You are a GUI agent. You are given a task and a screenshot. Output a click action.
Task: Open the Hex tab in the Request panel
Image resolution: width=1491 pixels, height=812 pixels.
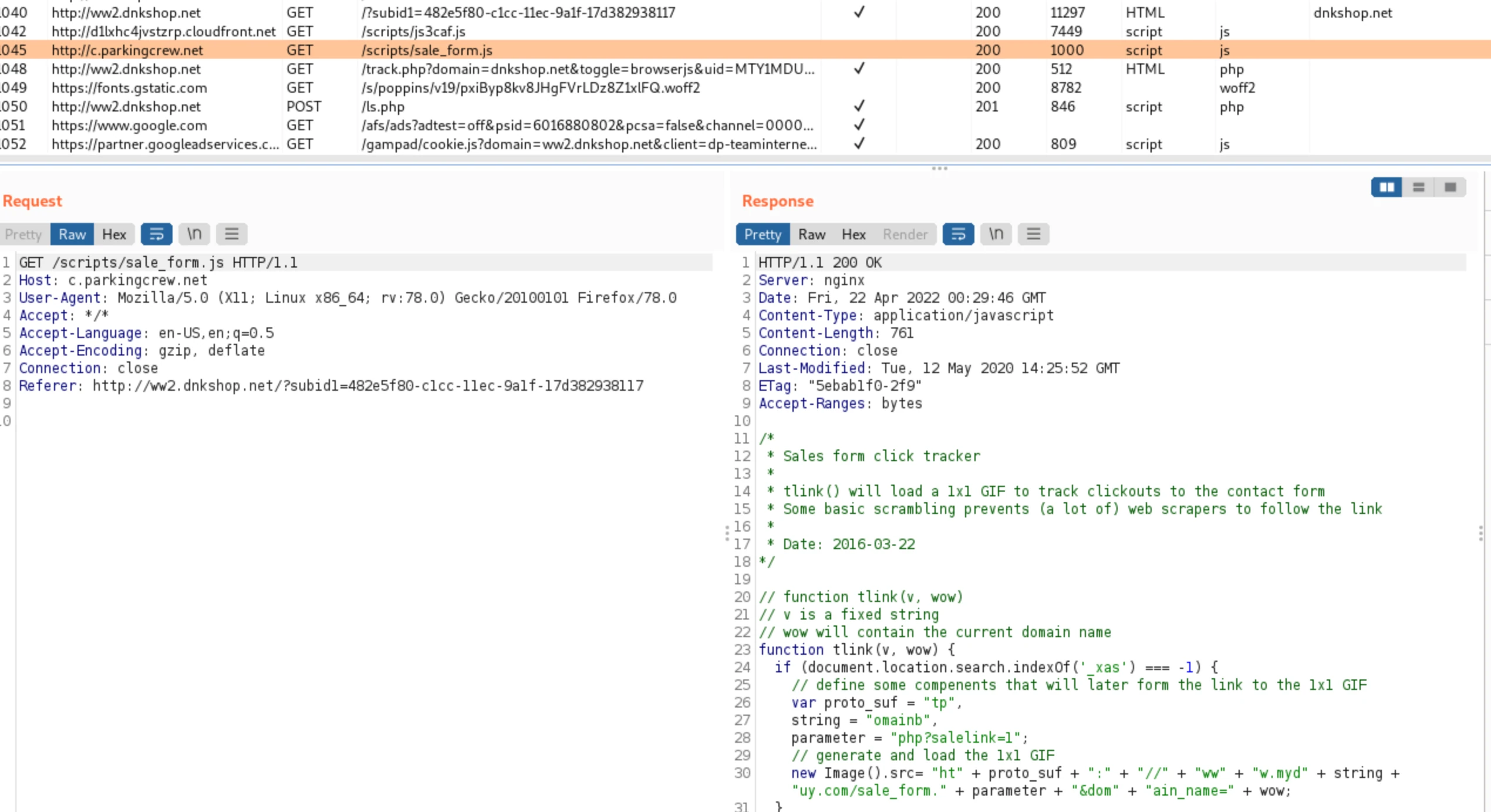(x=114, y=234)
